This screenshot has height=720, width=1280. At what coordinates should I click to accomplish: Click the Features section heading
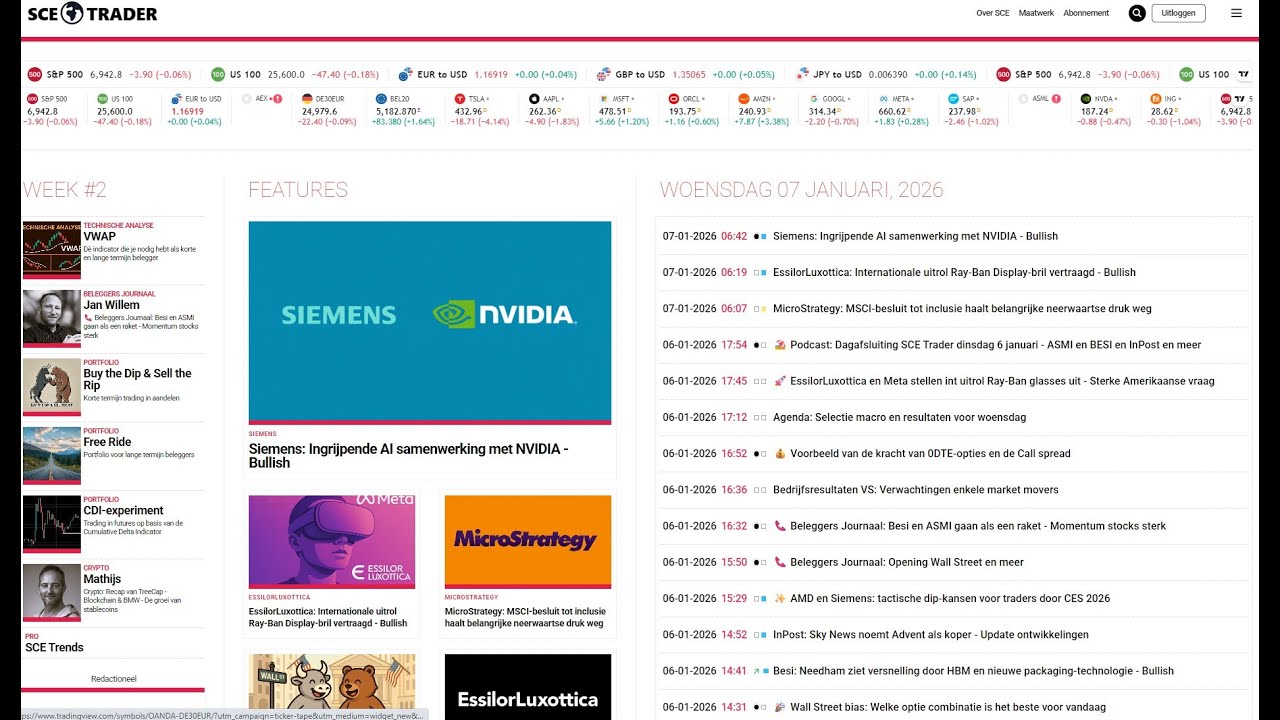point(298,190)
